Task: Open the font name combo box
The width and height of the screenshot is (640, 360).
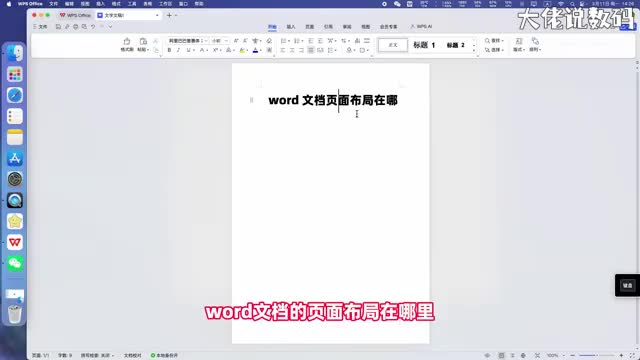Action: 187,41
